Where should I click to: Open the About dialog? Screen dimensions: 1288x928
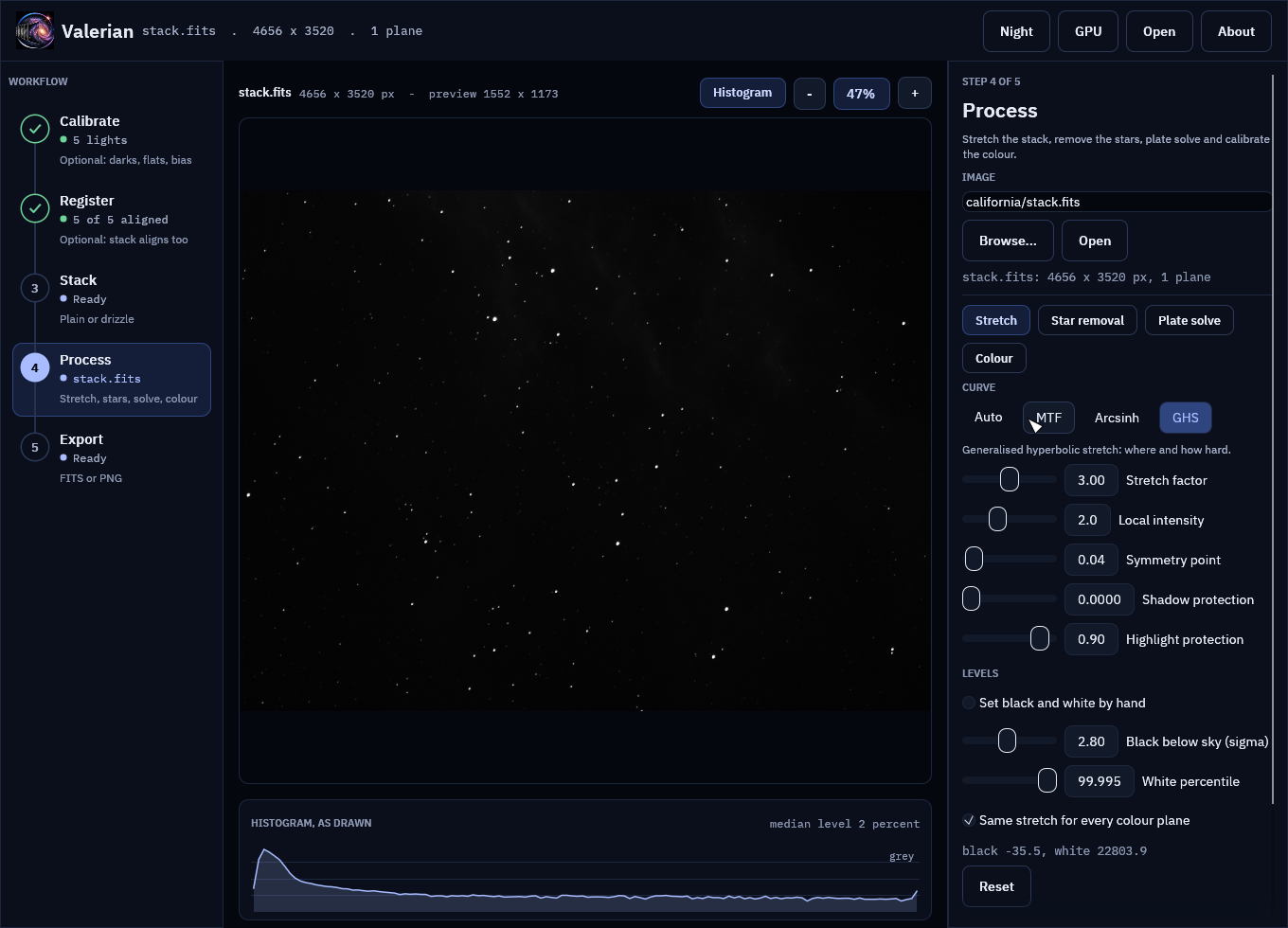point(1236,31)
